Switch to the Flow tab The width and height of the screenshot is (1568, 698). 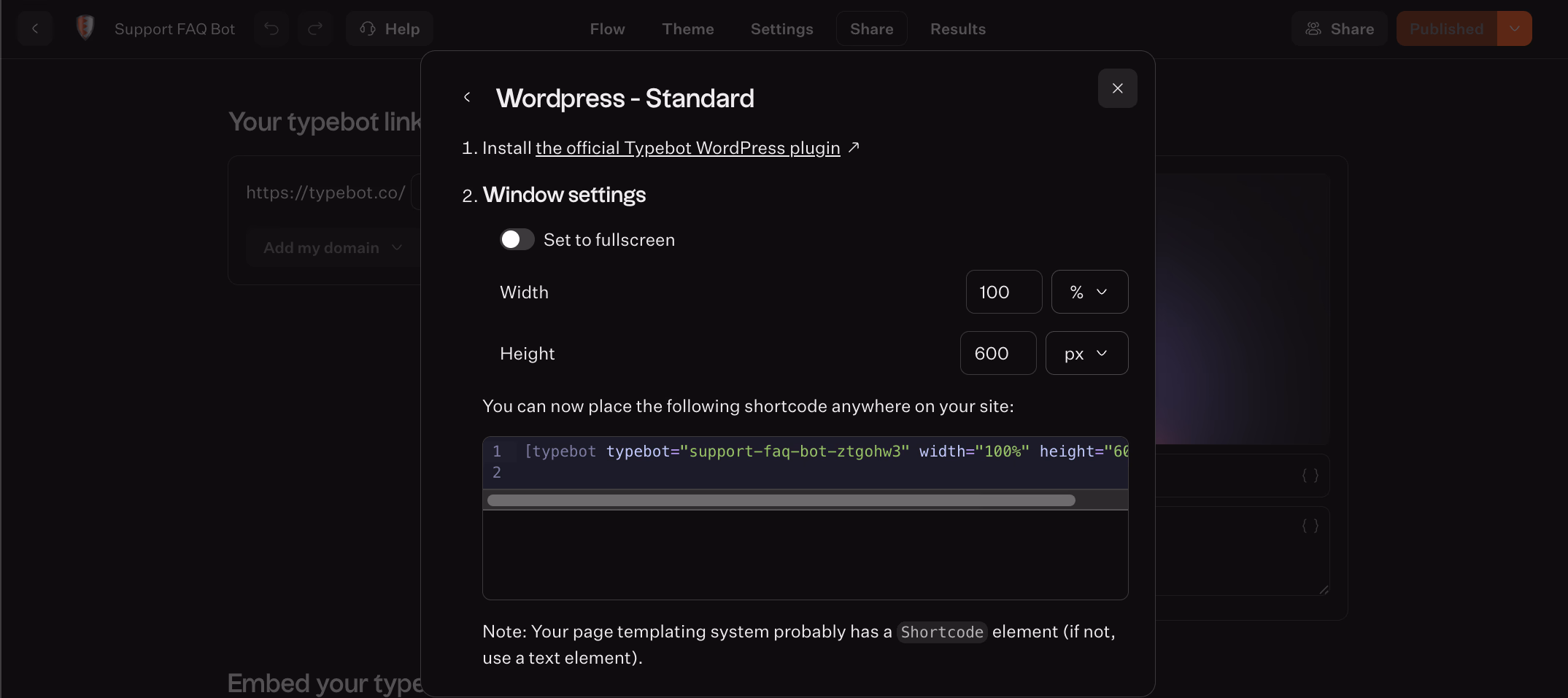pos(607,29)
